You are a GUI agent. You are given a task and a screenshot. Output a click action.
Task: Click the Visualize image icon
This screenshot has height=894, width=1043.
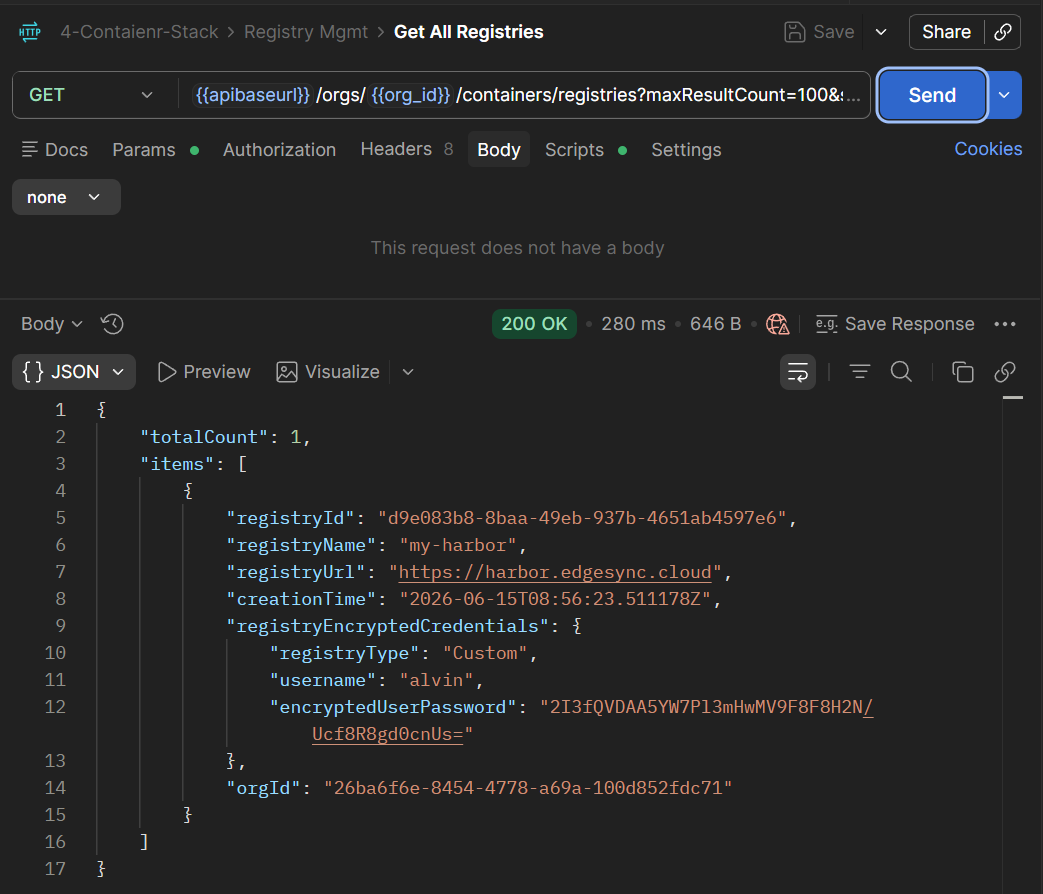287,372
